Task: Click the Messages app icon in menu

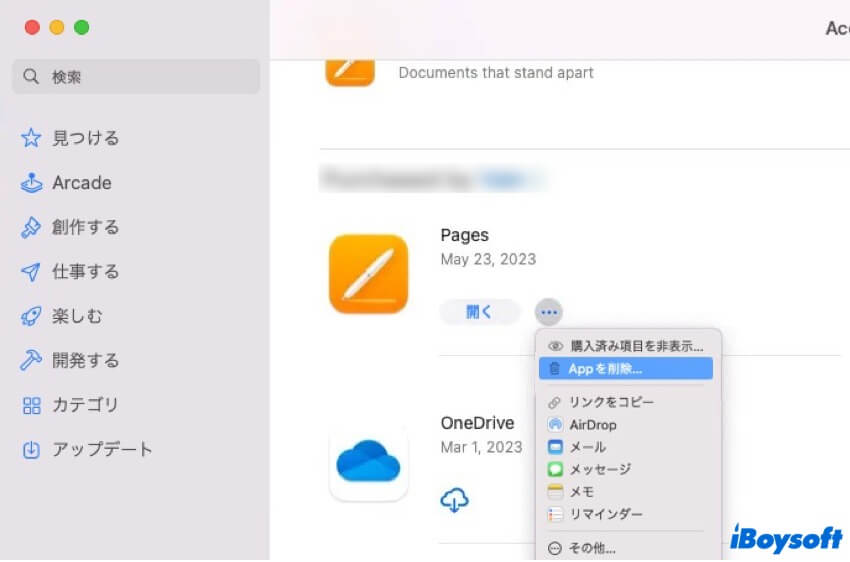Action: coord(555,469)
